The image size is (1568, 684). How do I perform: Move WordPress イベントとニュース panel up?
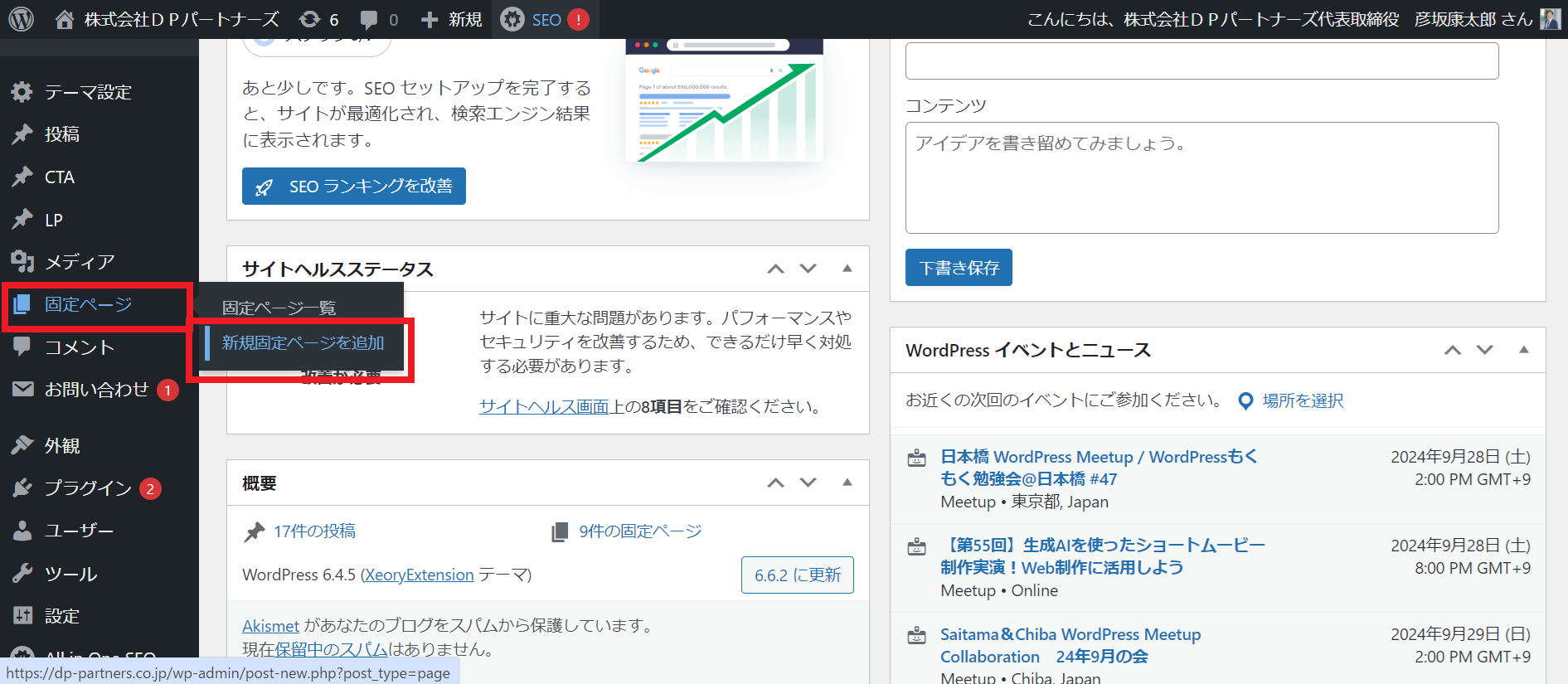1453,350
